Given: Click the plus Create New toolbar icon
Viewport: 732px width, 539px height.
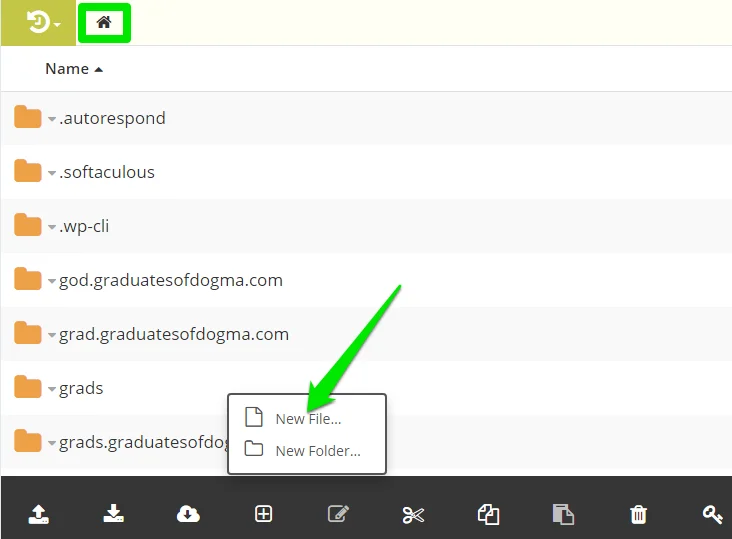Looking at the screenshot, I should [x=263, y=514].
